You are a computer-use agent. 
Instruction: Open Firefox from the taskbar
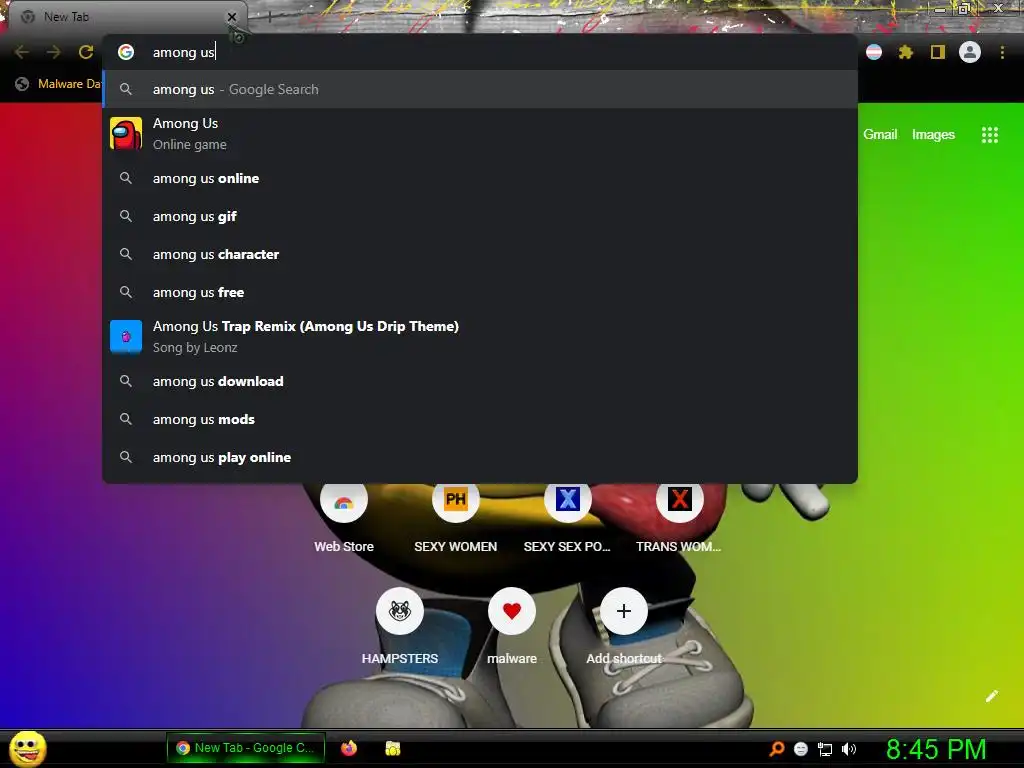[349, 748]
